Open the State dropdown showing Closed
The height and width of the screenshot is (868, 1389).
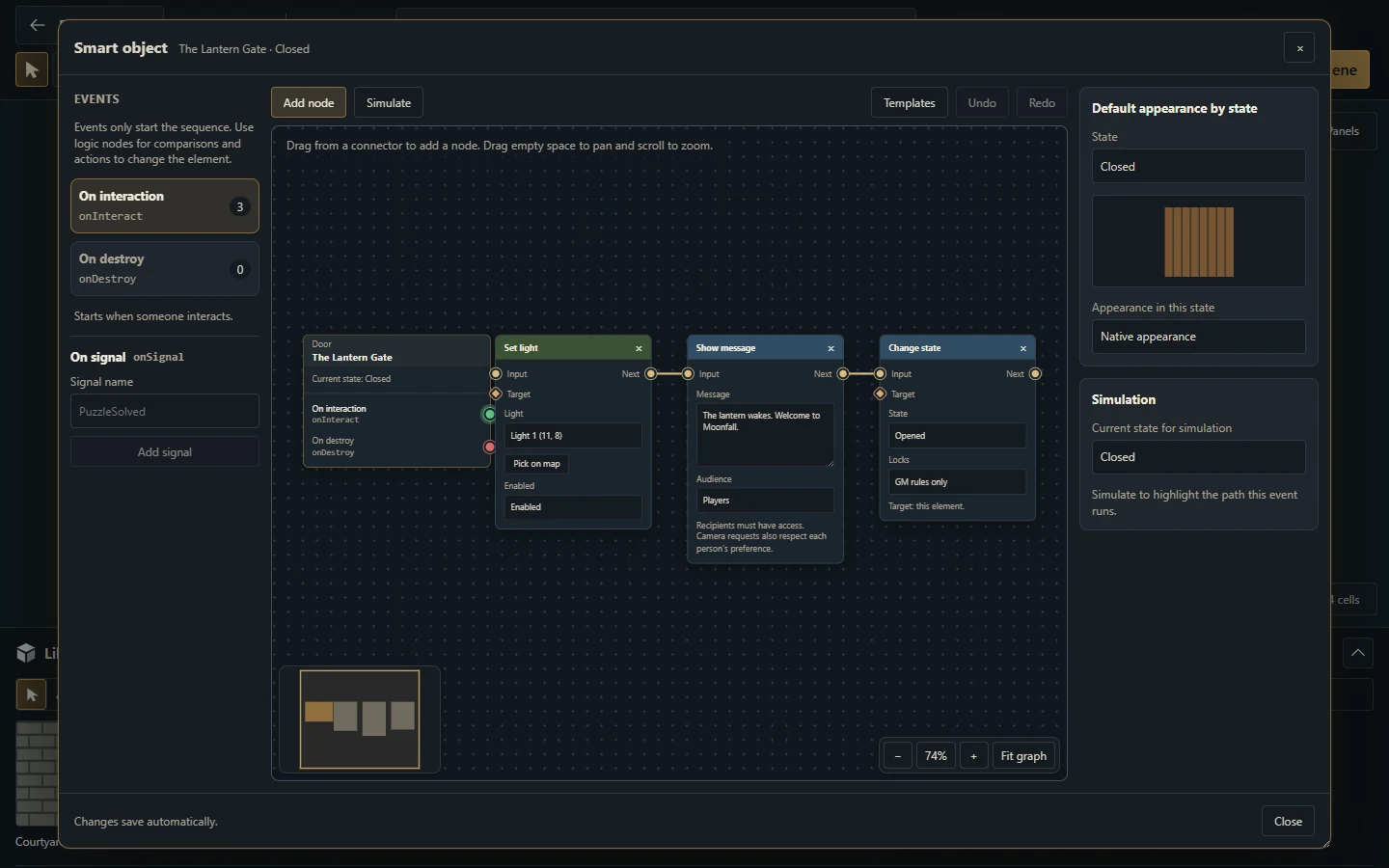(1199, 167)
